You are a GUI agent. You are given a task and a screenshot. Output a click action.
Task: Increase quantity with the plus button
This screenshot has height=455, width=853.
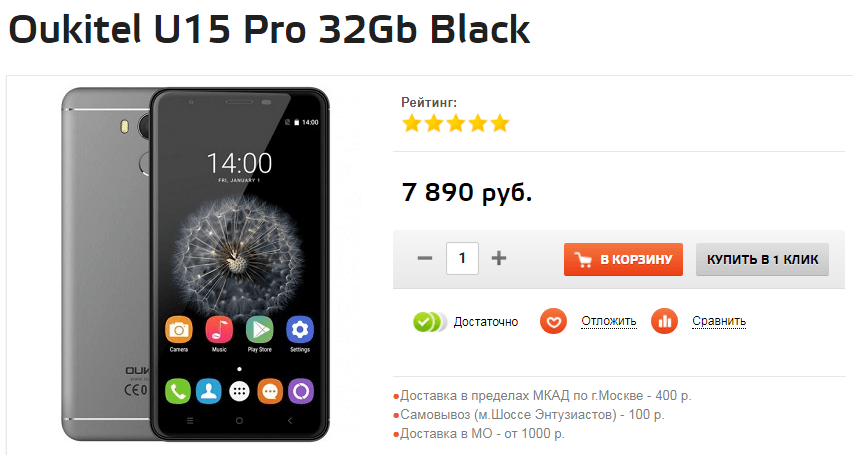499,258
